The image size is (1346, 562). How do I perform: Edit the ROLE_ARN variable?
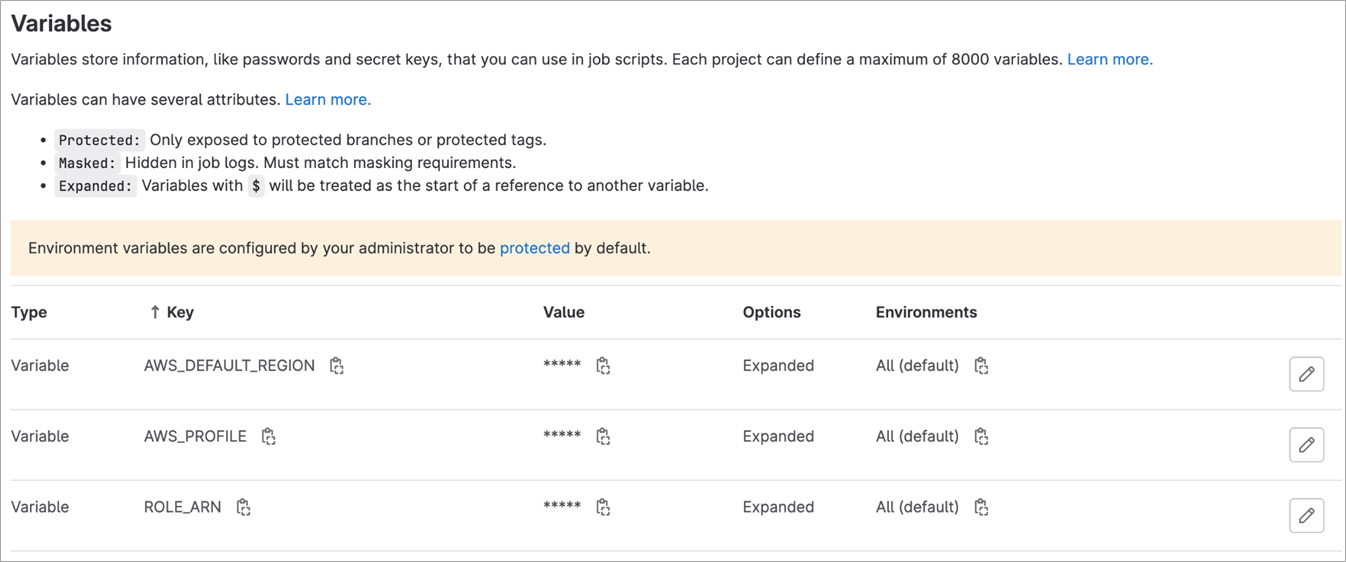click(1306, 516)
